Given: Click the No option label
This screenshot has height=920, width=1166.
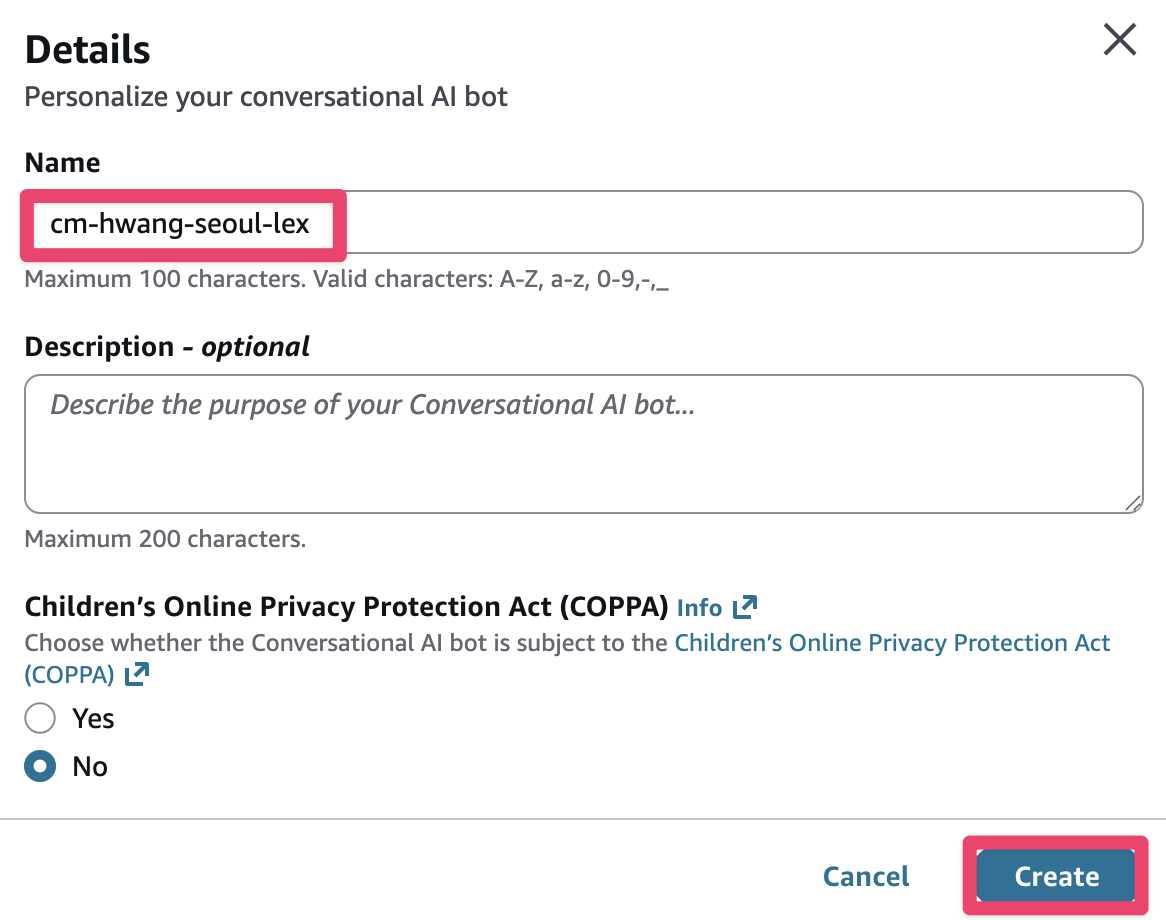Looking at the screenshot, I should tap(90, 766).
